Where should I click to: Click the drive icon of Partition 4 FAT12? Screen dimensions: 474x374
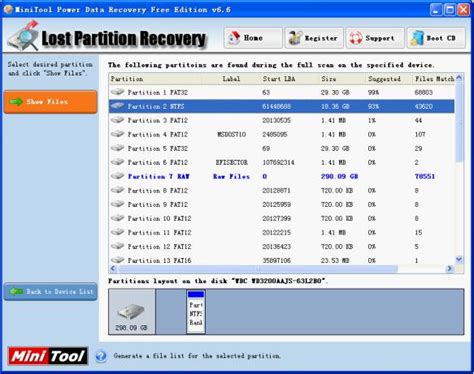click(x=117, y=134)
